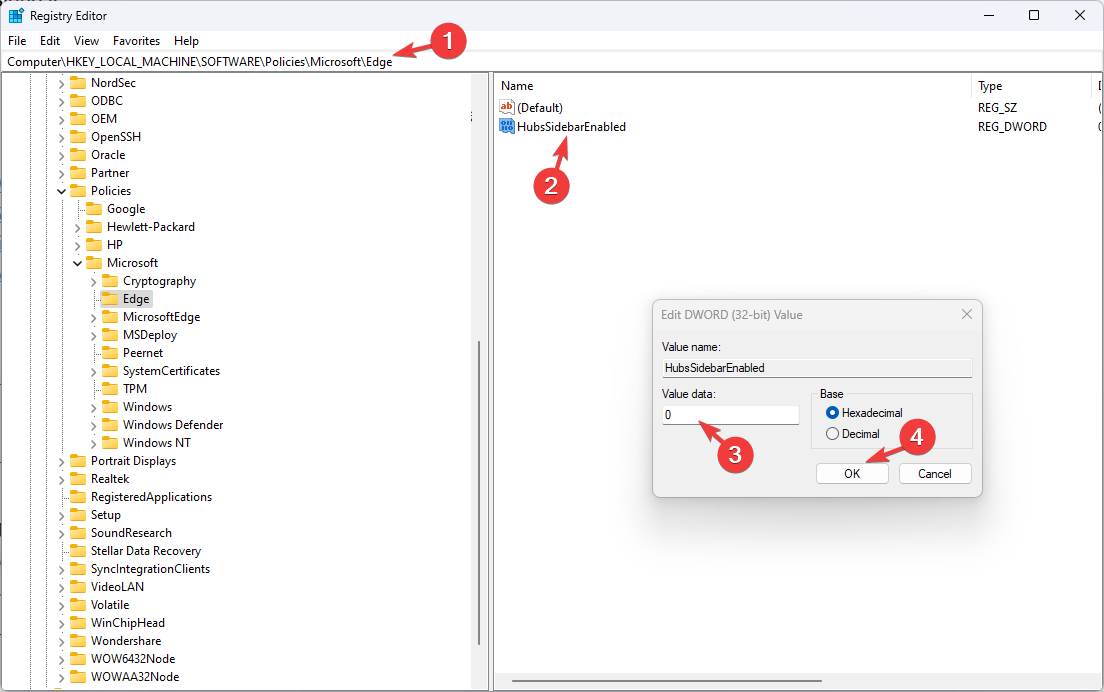
Task: Collapse the Microsoft tree node
Action: point(77,263)
